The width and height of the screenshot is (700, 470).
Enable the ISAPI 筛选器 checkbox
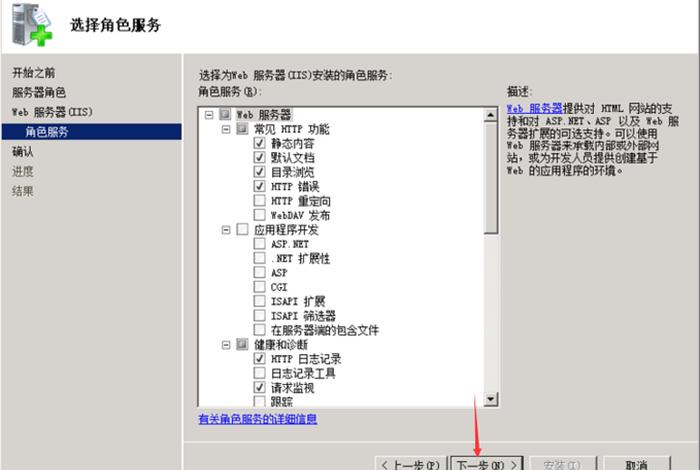(x=259, y=315)
